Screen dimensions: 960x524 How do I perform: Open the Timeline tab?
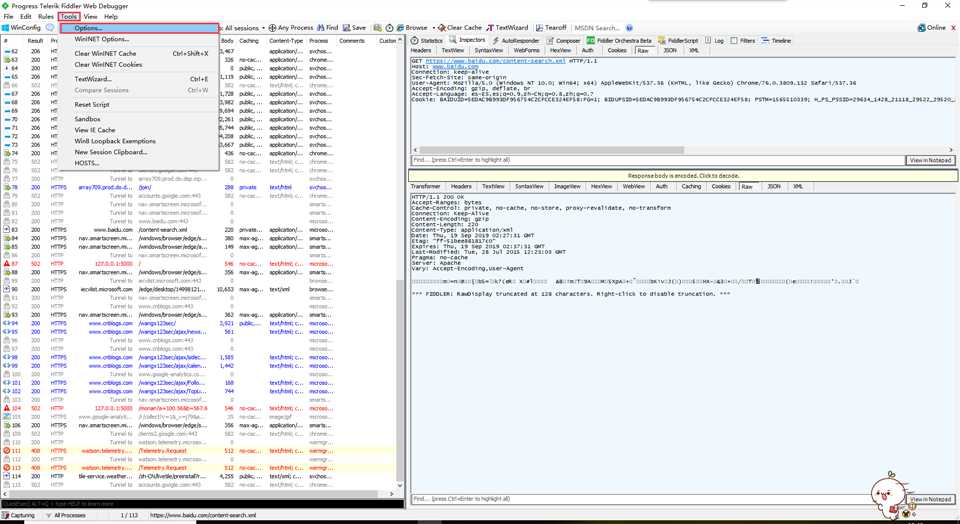coord(776,40)
